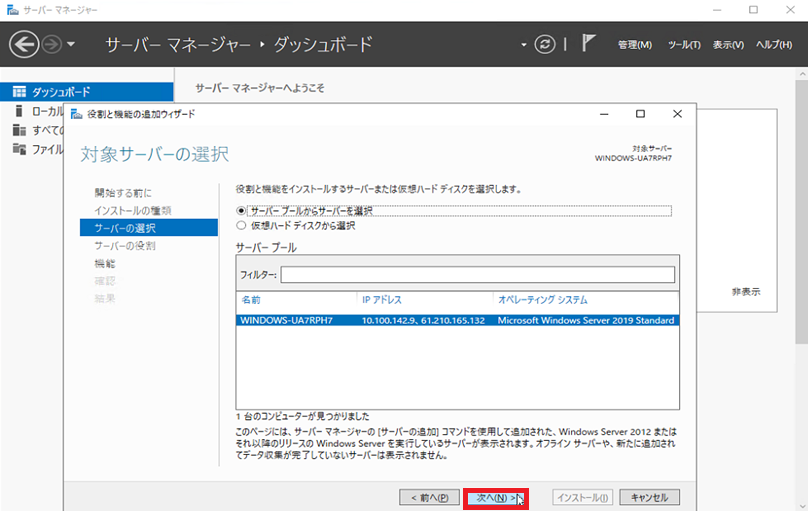808x511 pixels.
Task: Select ダッシュボード in the left sidebar
Action: [87, 92]
